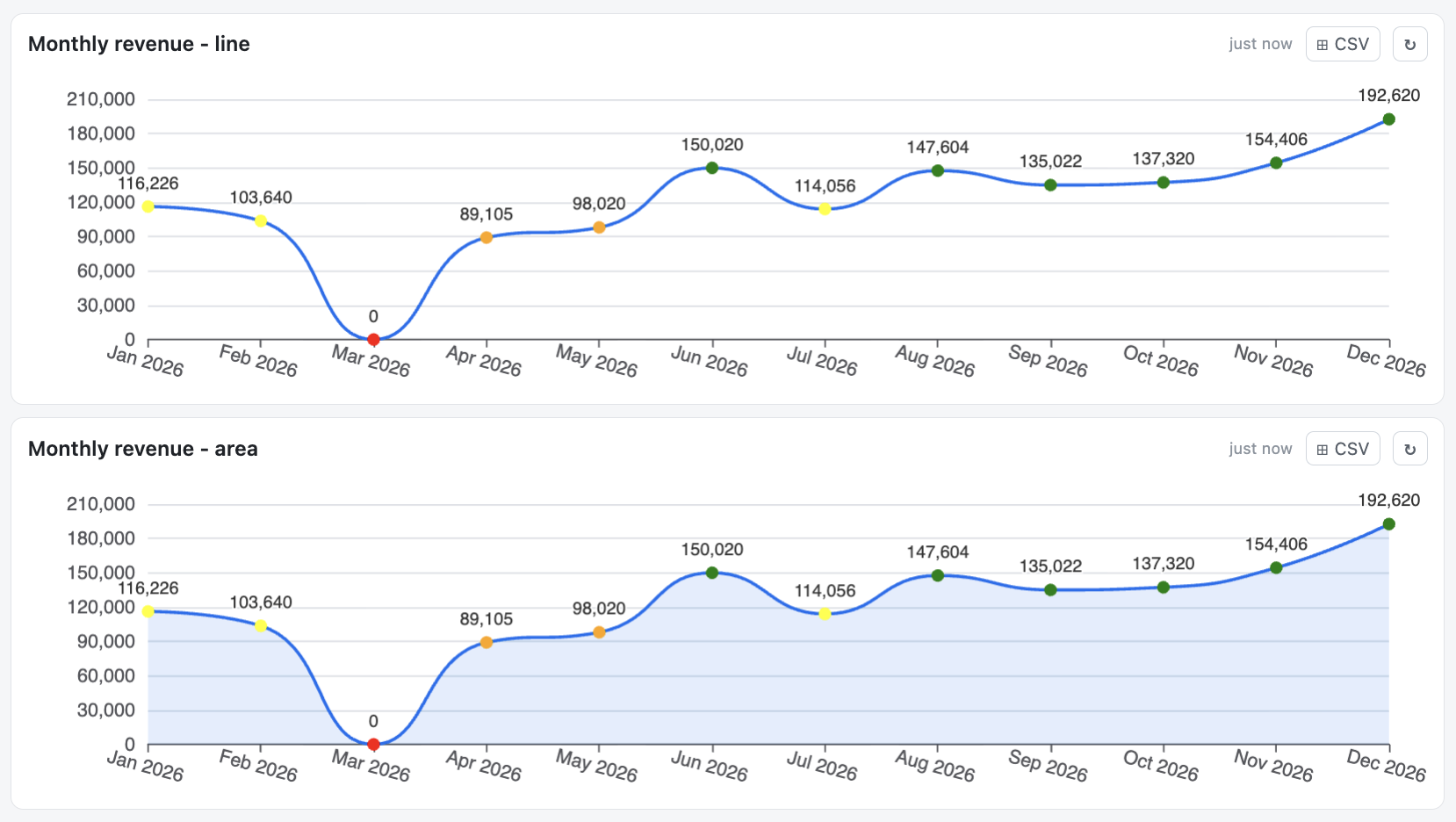The image size is (1456, 822).
Task: Click the Jul 2026 point in area chart
Action: point(825,614)
